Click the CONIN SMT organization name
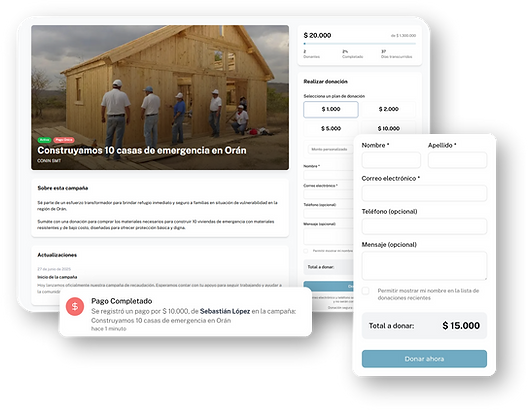Screen dimensions: 528x410 tap(49, 161)
